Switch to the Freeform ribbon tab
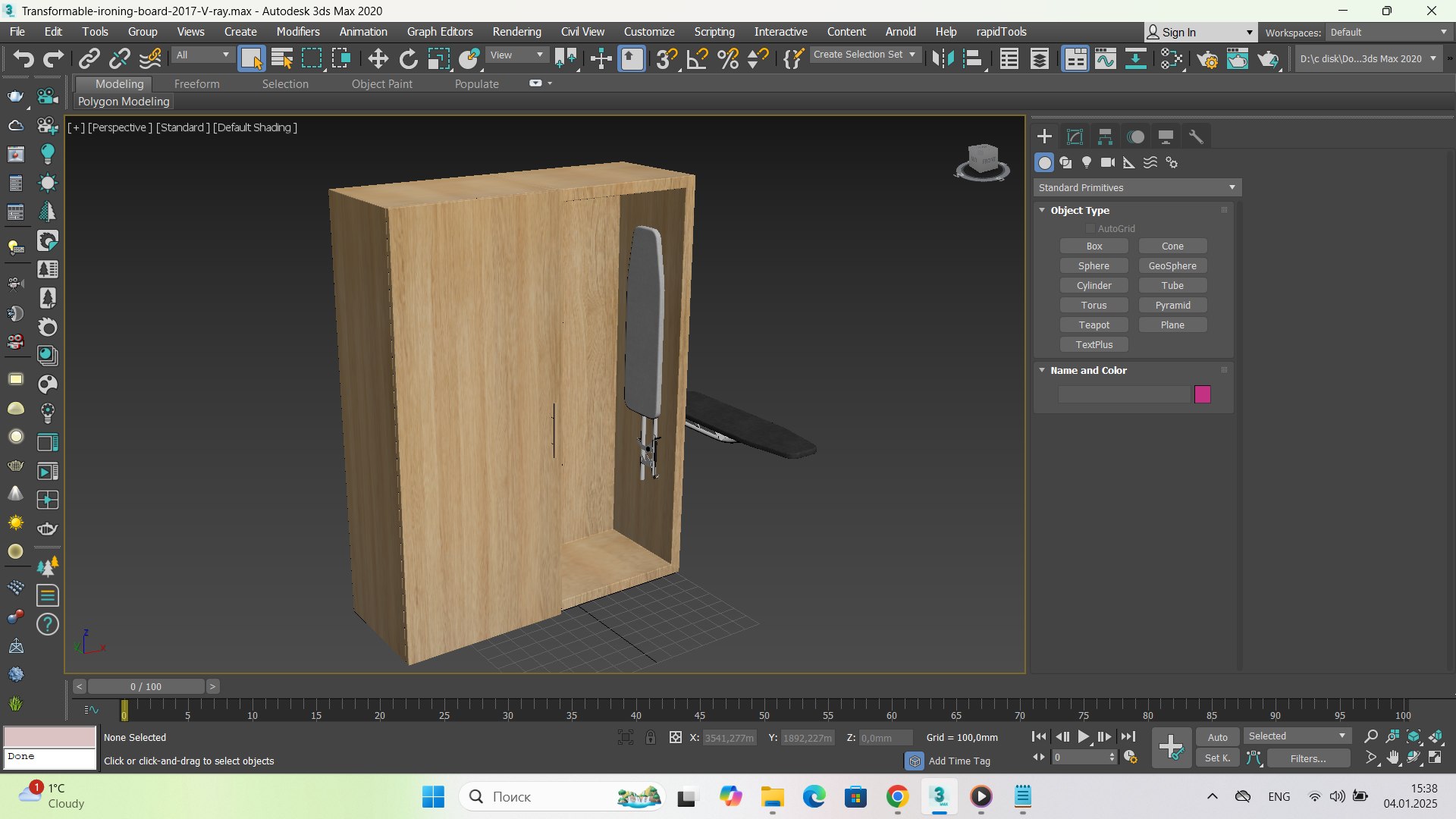Viewport: 1456px width, 819px height. click(x=196, y=84)
